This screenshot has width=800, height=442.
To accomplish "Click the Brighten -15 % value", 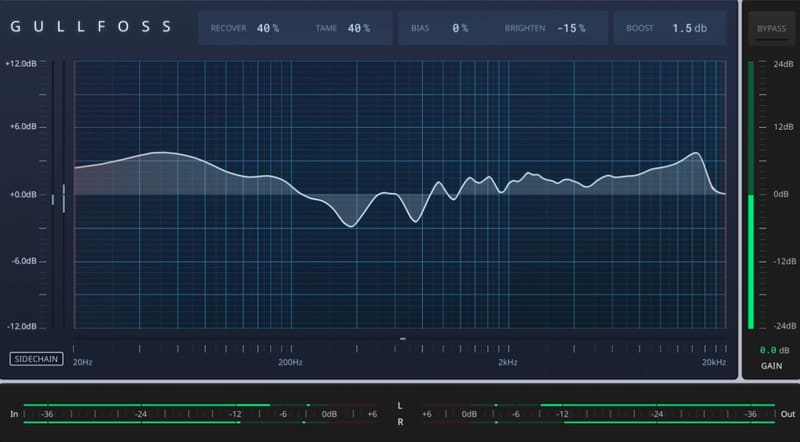I will pos(571,28).
